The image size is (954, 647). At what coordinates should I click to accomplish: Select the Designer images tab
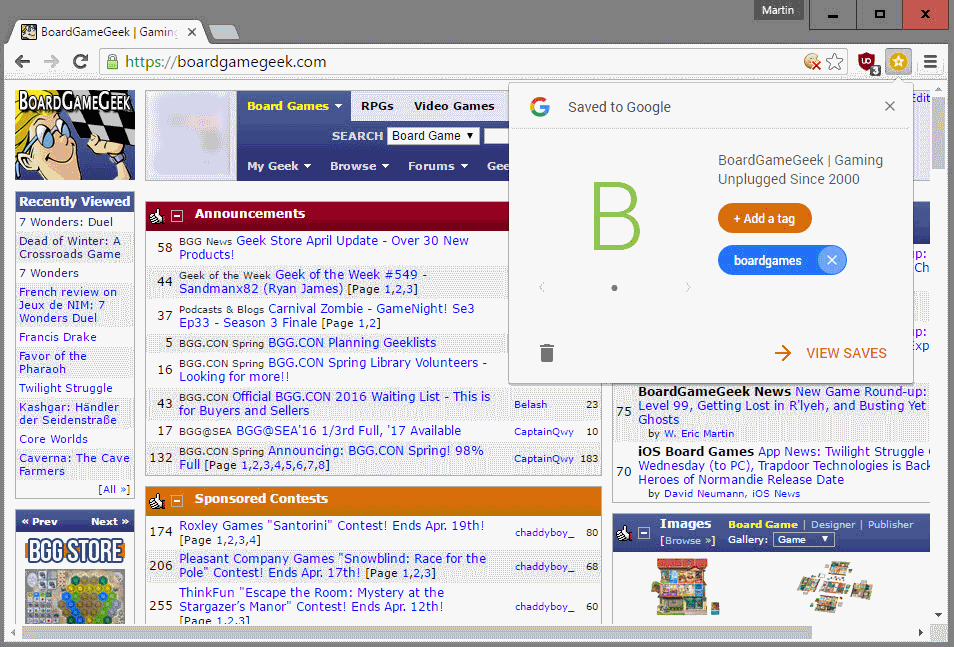(x=833, y=524)
